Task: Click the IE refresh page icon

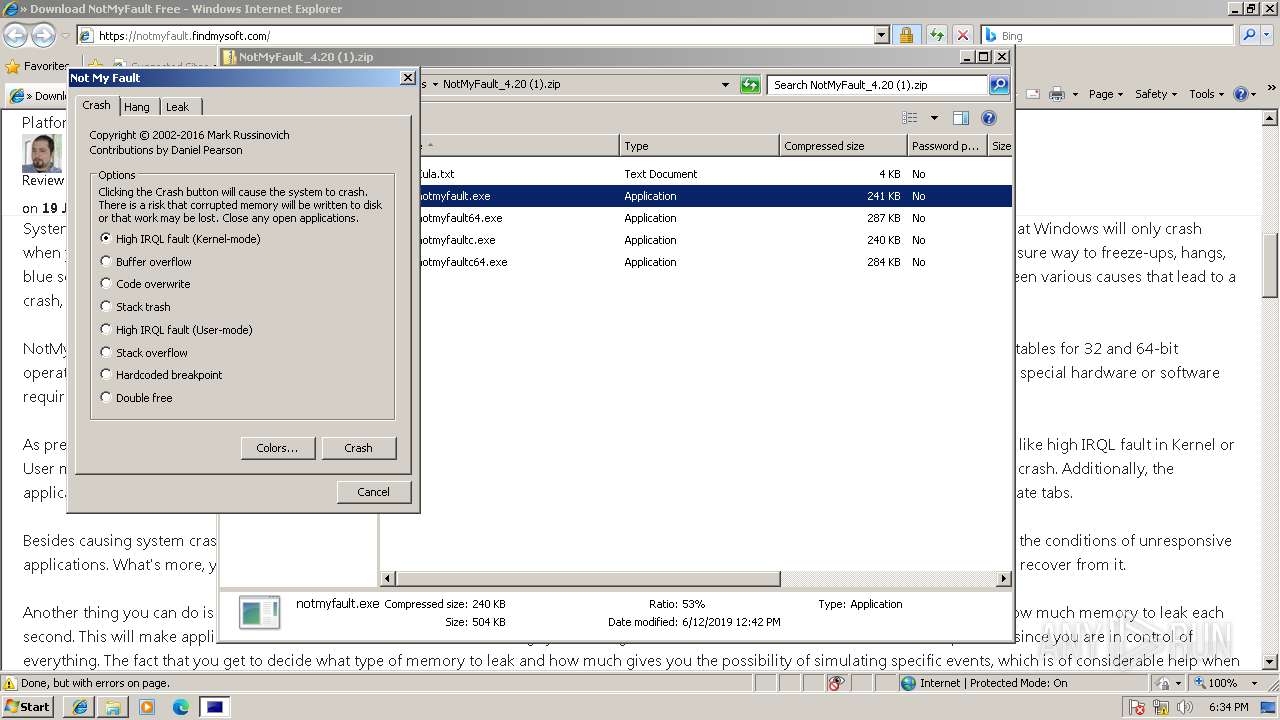Action: [936, 36]
